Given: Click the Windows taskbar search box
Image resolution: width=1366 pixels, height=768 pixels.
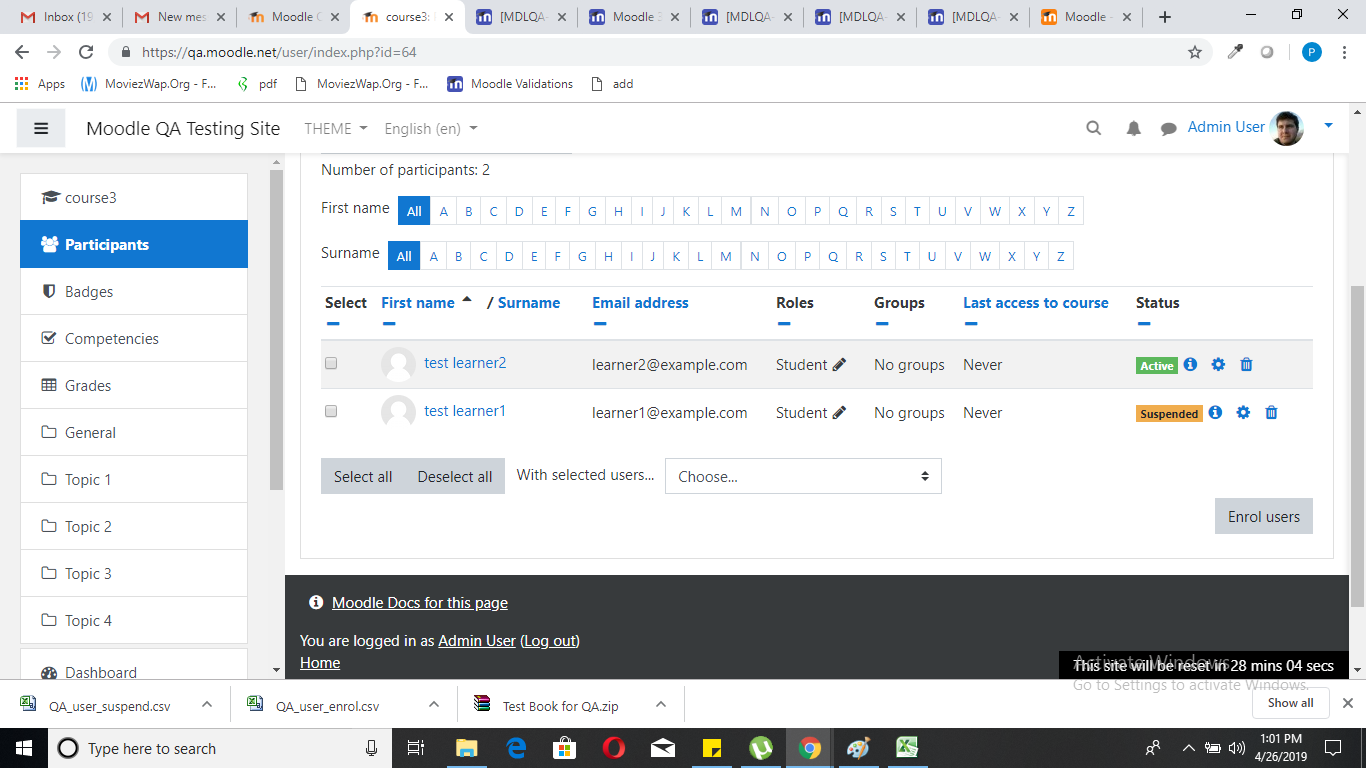Looking at the screenshot, I should pyautogui.click(x=220, y=748).
